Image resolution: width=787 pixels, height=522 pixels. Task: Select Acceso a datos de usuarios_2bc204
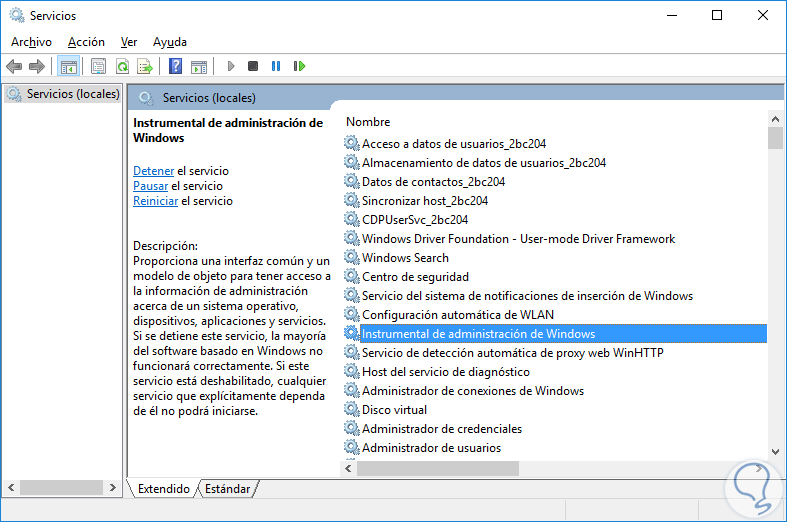454,144
